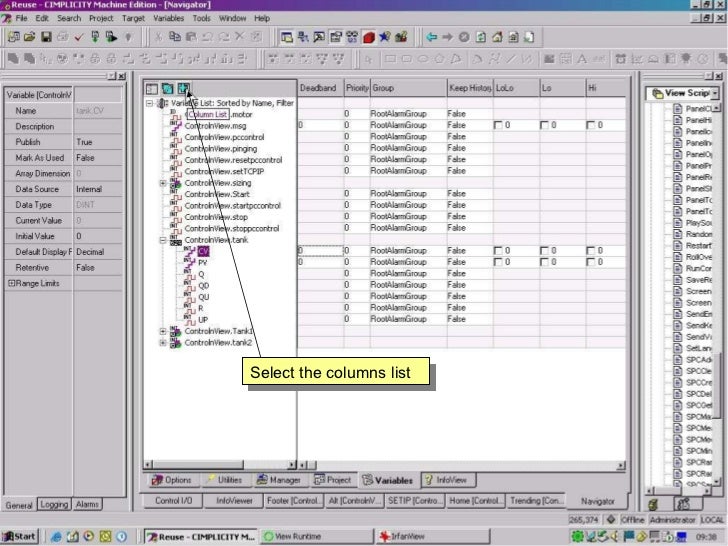The width and height of the screenshot is (728, 546).
Task: Click the Open project folder toolbar icon
Action: click(x=30, y=37)
